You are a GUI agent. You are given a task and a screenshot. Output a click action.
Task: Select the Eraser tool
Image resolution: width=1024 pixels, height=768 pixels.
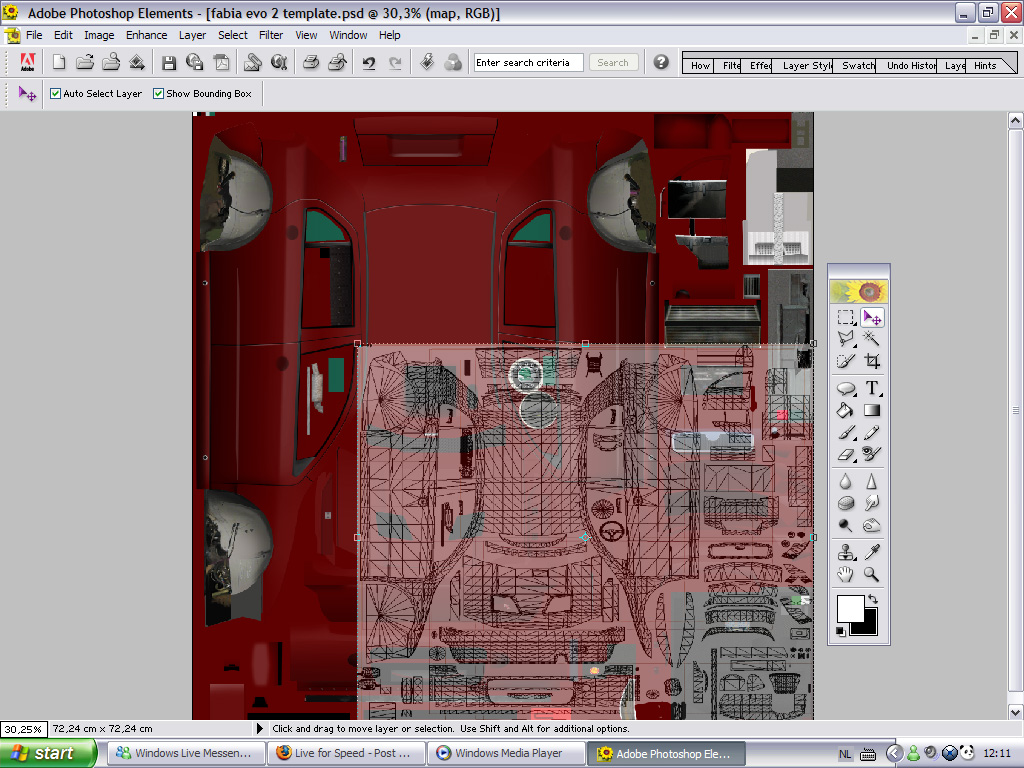coord(846,454)
